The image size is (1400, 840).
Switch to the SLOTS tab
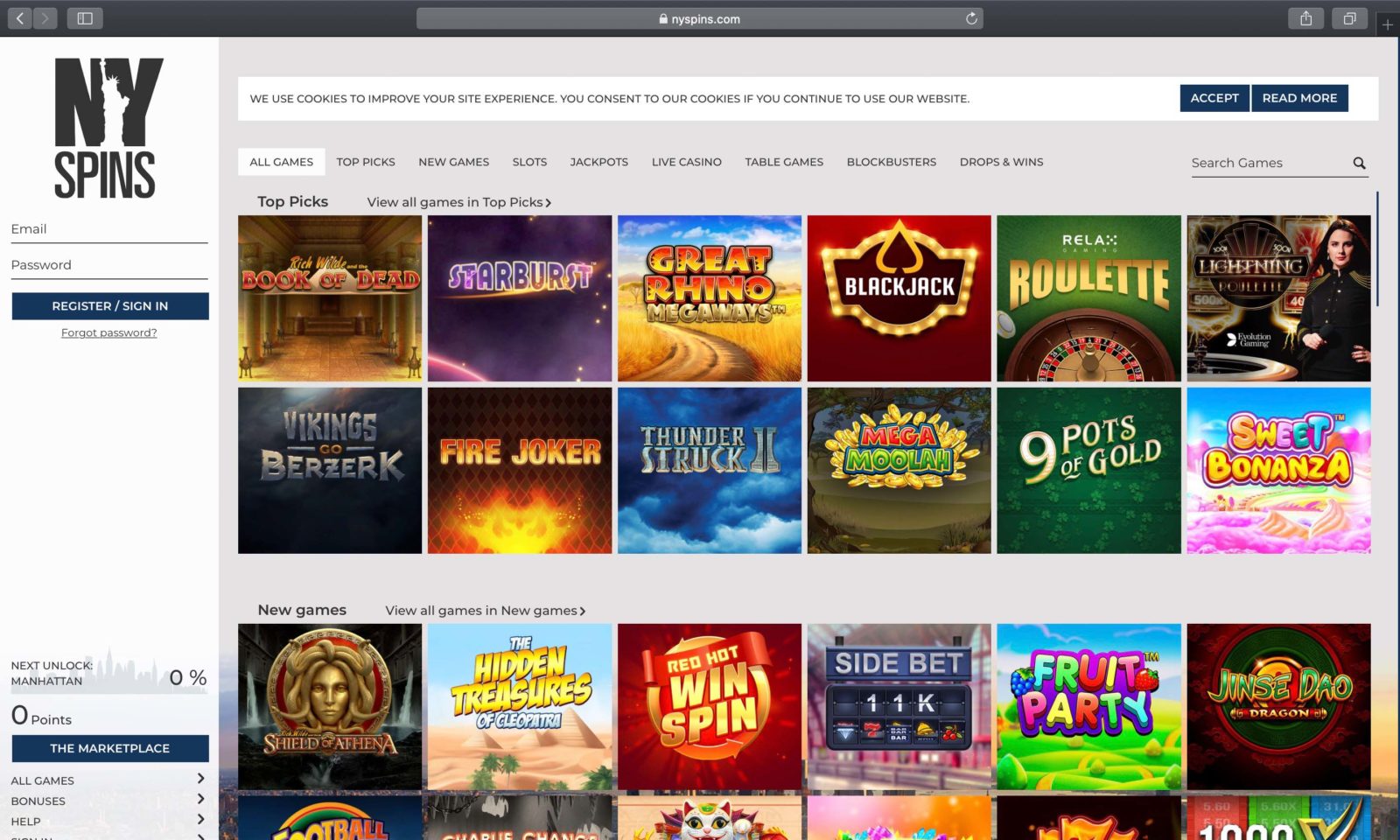click(528, 162)
